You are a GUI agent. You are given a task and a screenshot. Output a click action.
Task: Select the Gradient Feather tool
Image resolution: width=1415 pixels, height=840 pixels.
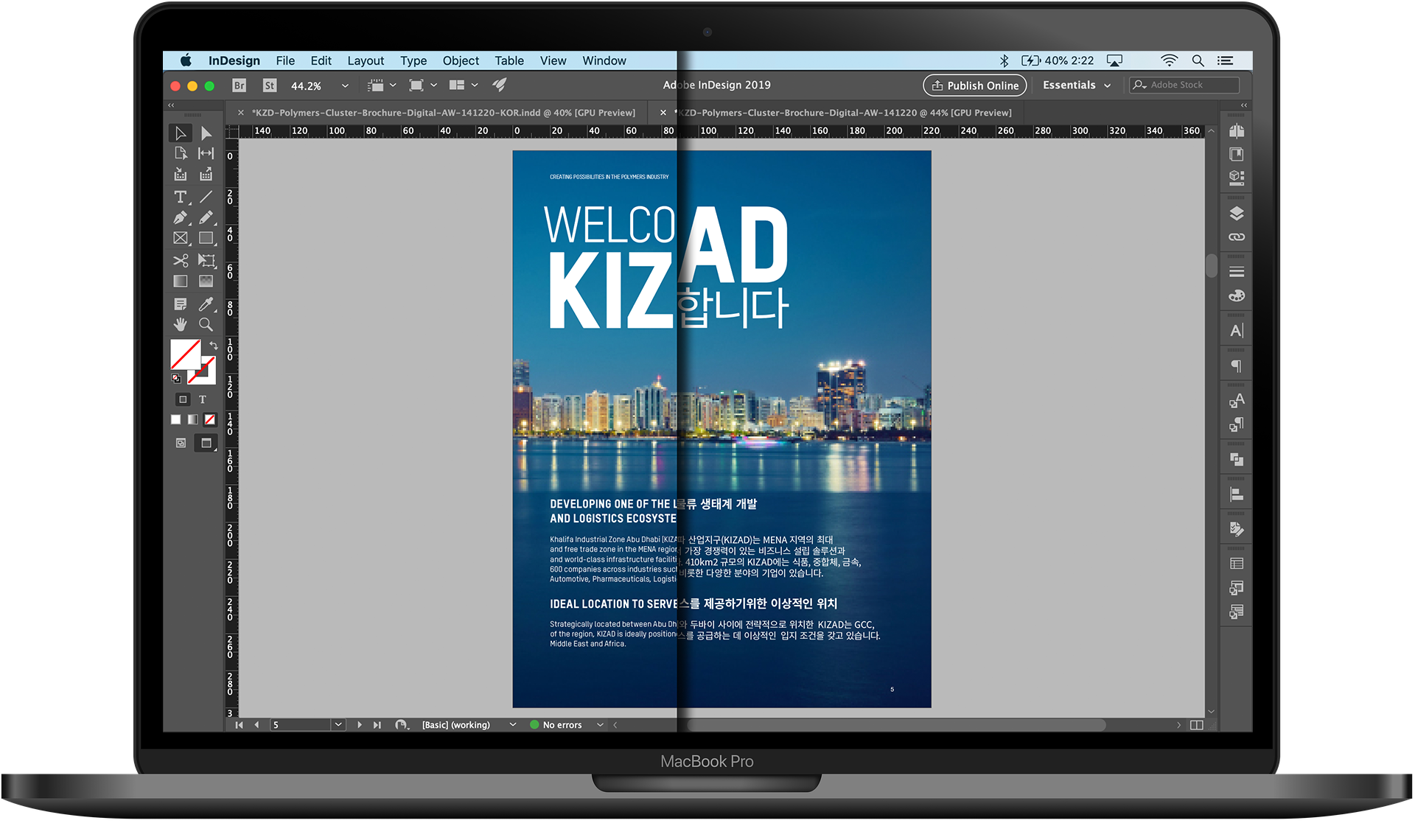tap(206, 281)
